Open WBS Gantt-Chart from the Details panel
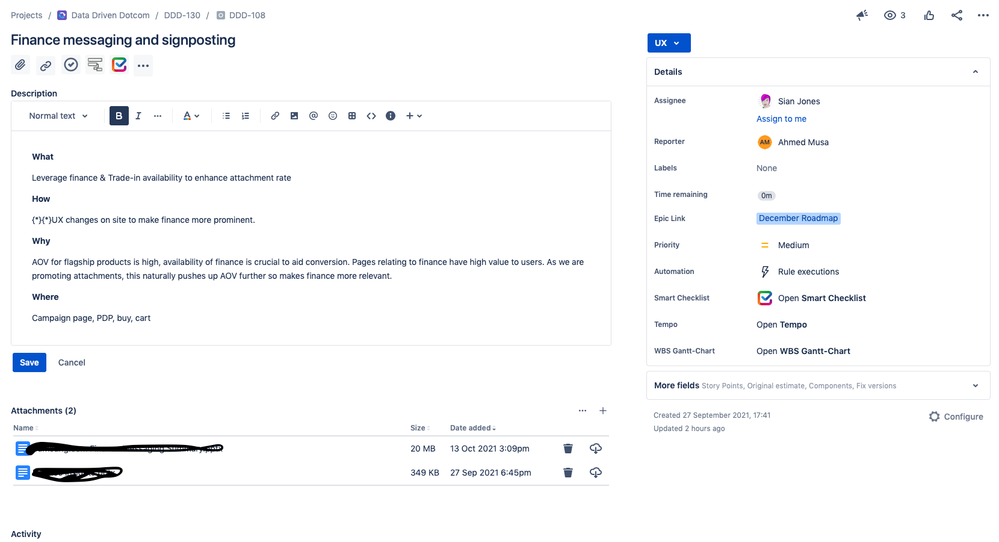Screen dimensions: 999x542 point(803,351)
